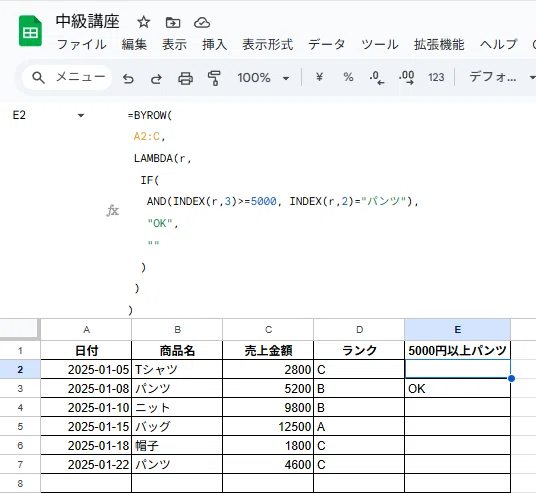Star the 中級講座 document
Viewport: 536px width, 493px height.
coord(144,23)
